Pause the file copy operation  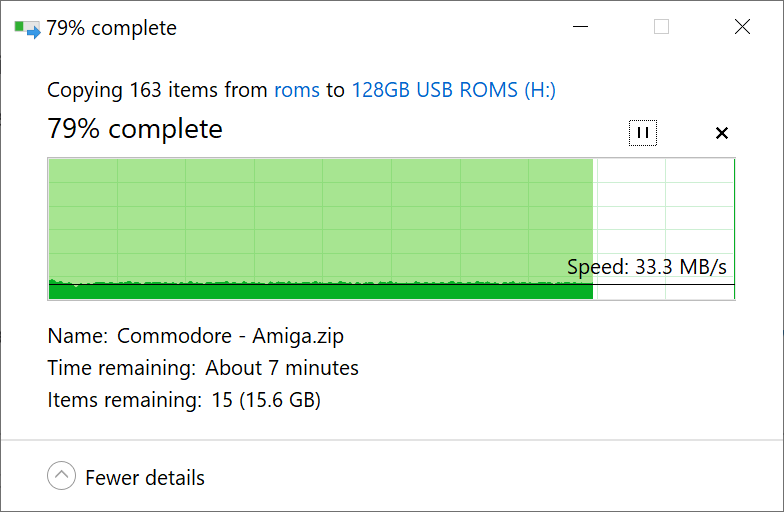click(643, 133)
